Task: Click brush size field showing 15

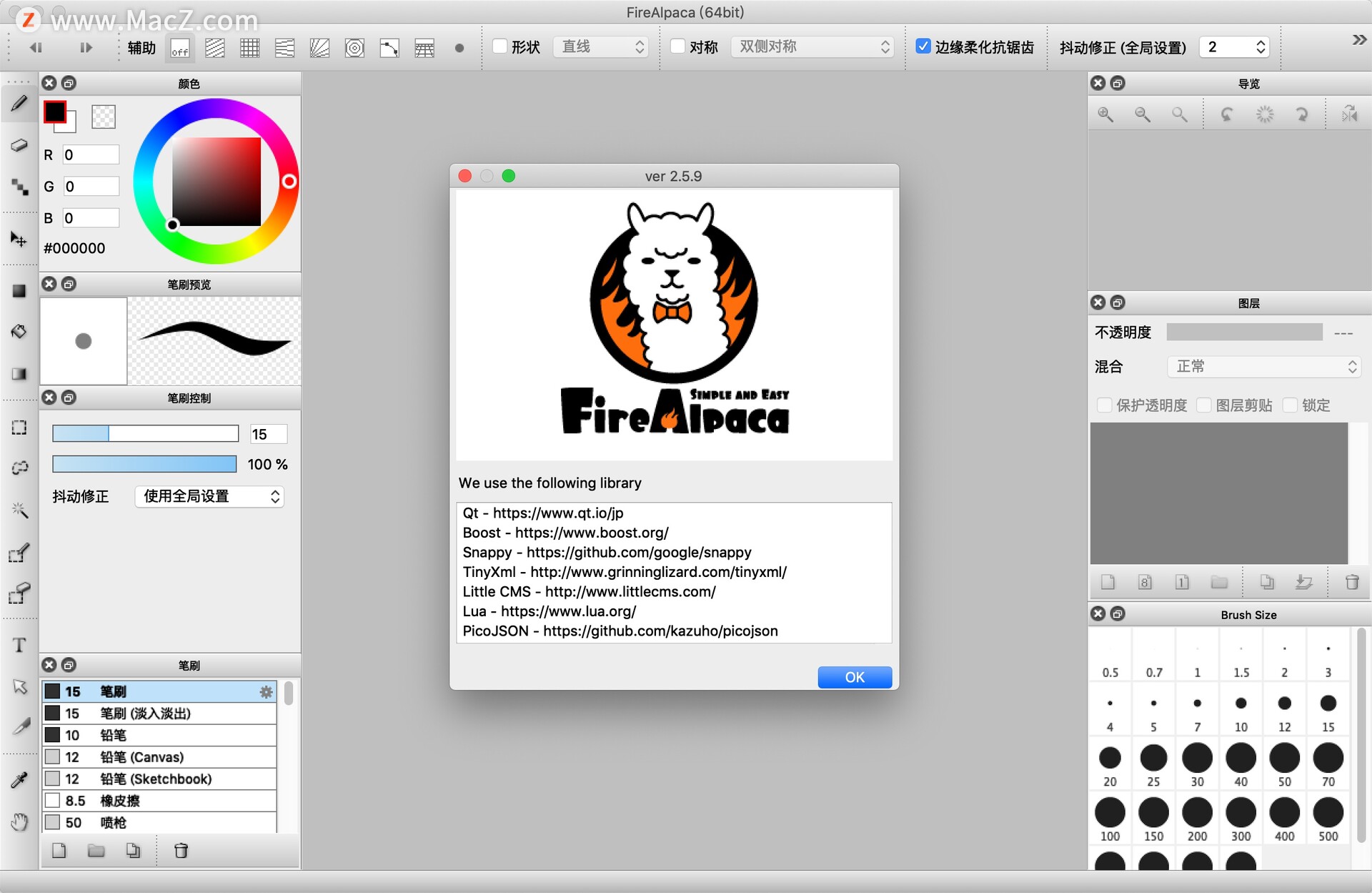Action: click(269, 434)
